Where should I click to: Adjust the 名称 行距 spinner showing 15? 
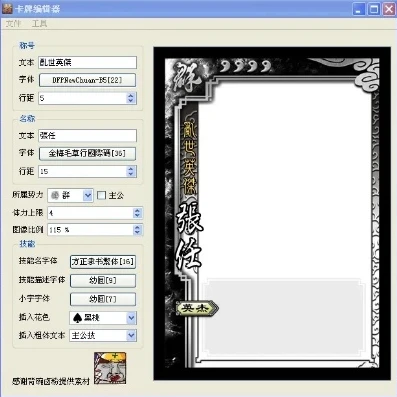(131, 171)
